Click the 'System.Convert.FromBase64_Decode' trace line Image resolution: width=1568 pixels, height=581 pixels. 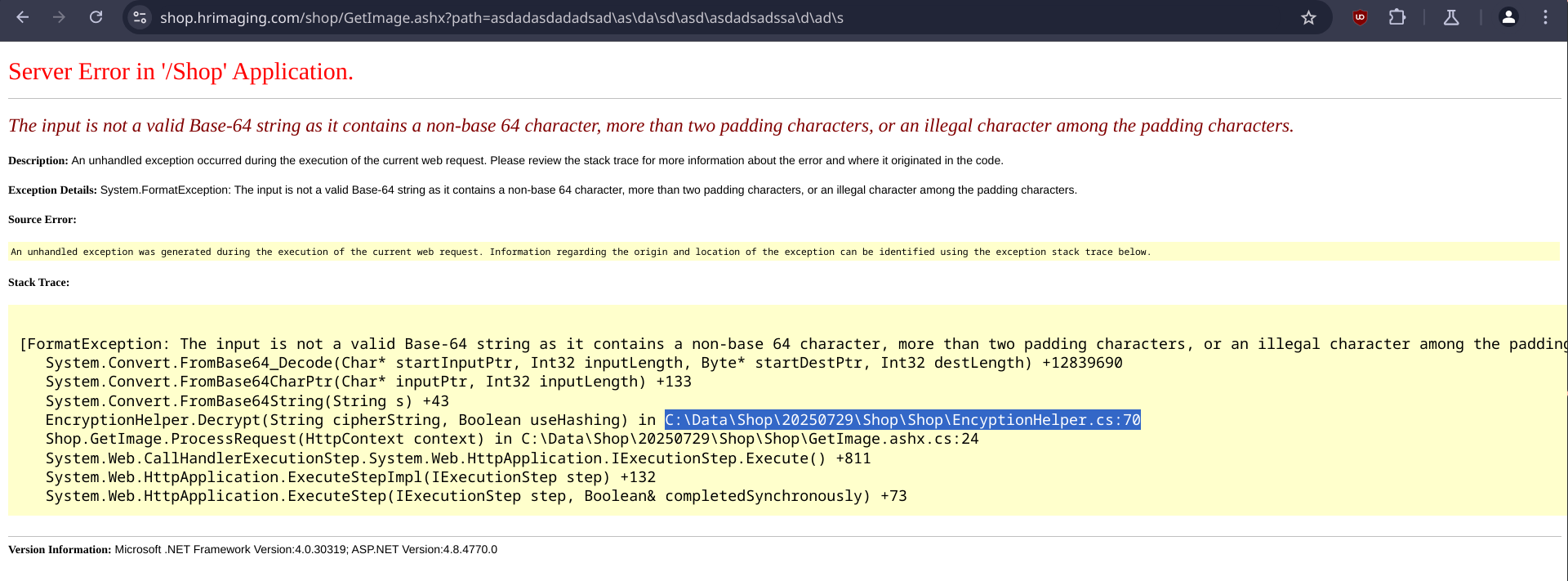584,363
